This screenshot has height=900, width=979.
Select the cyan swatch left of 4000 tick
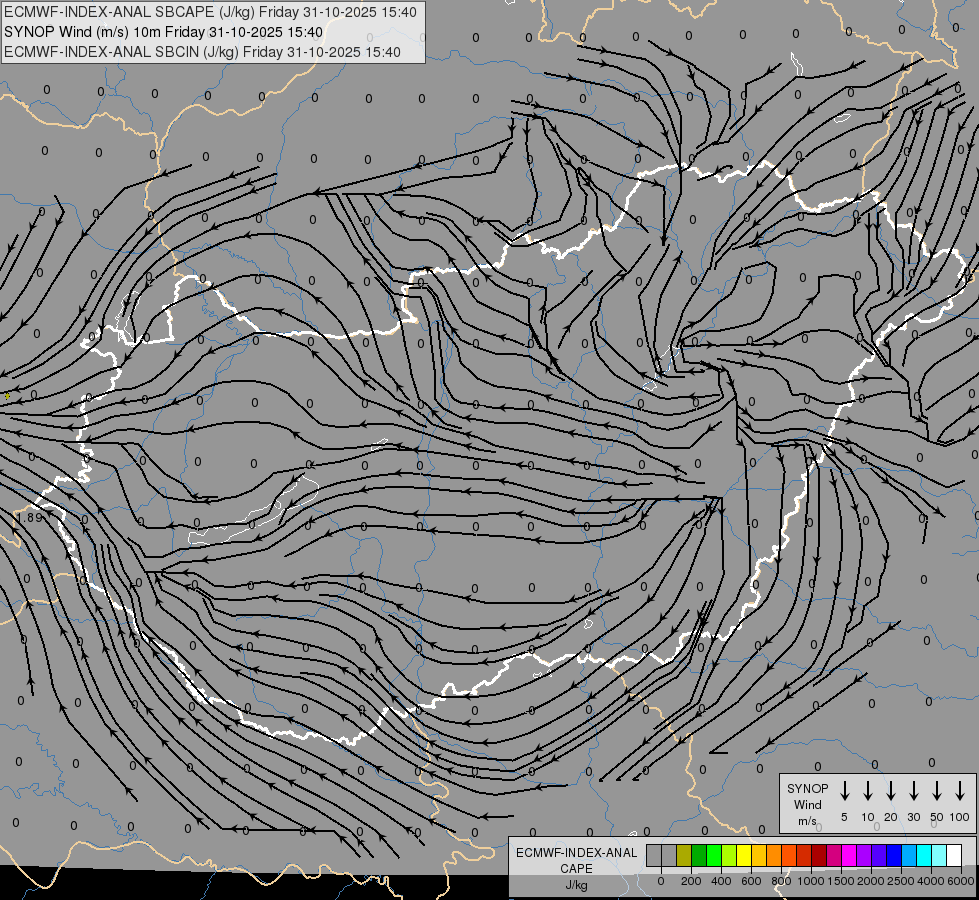tap(925, 855)
